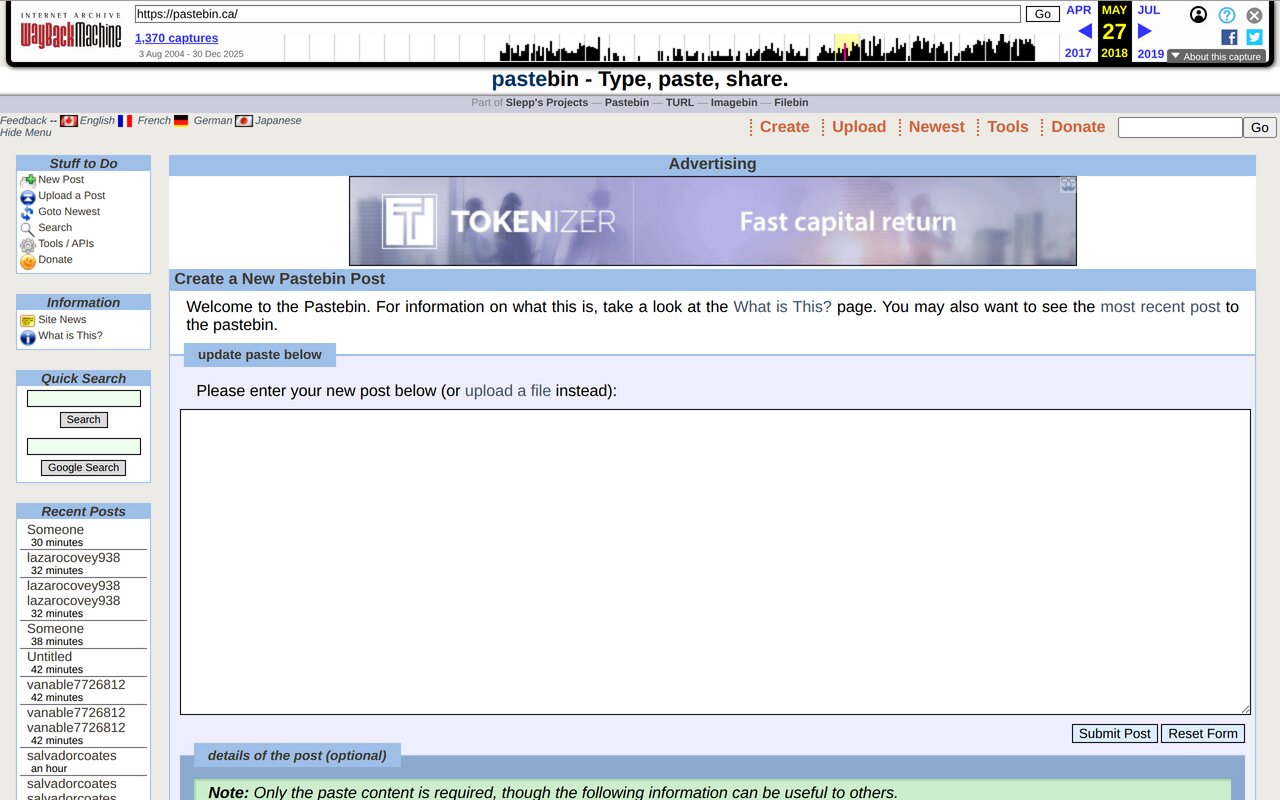Click the Tools / APIs gear icon

point(27,243)
